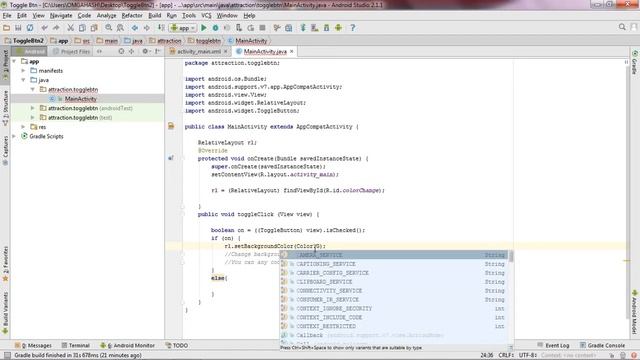640x360 pixels.
Task: Switch to the activity_main.xml editor tab
Action: pos(198,51)
